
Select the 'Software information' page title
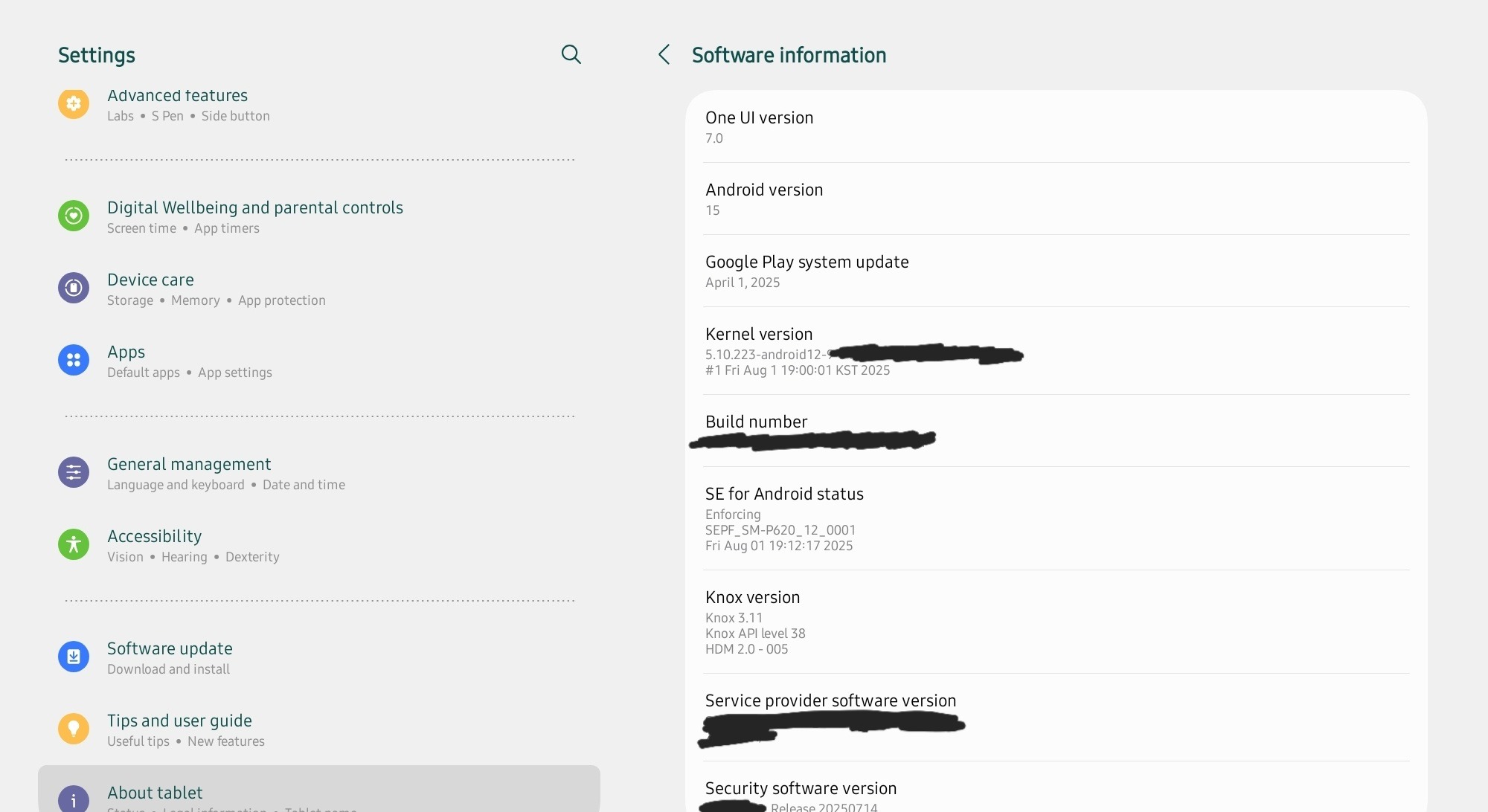[789, 55]
